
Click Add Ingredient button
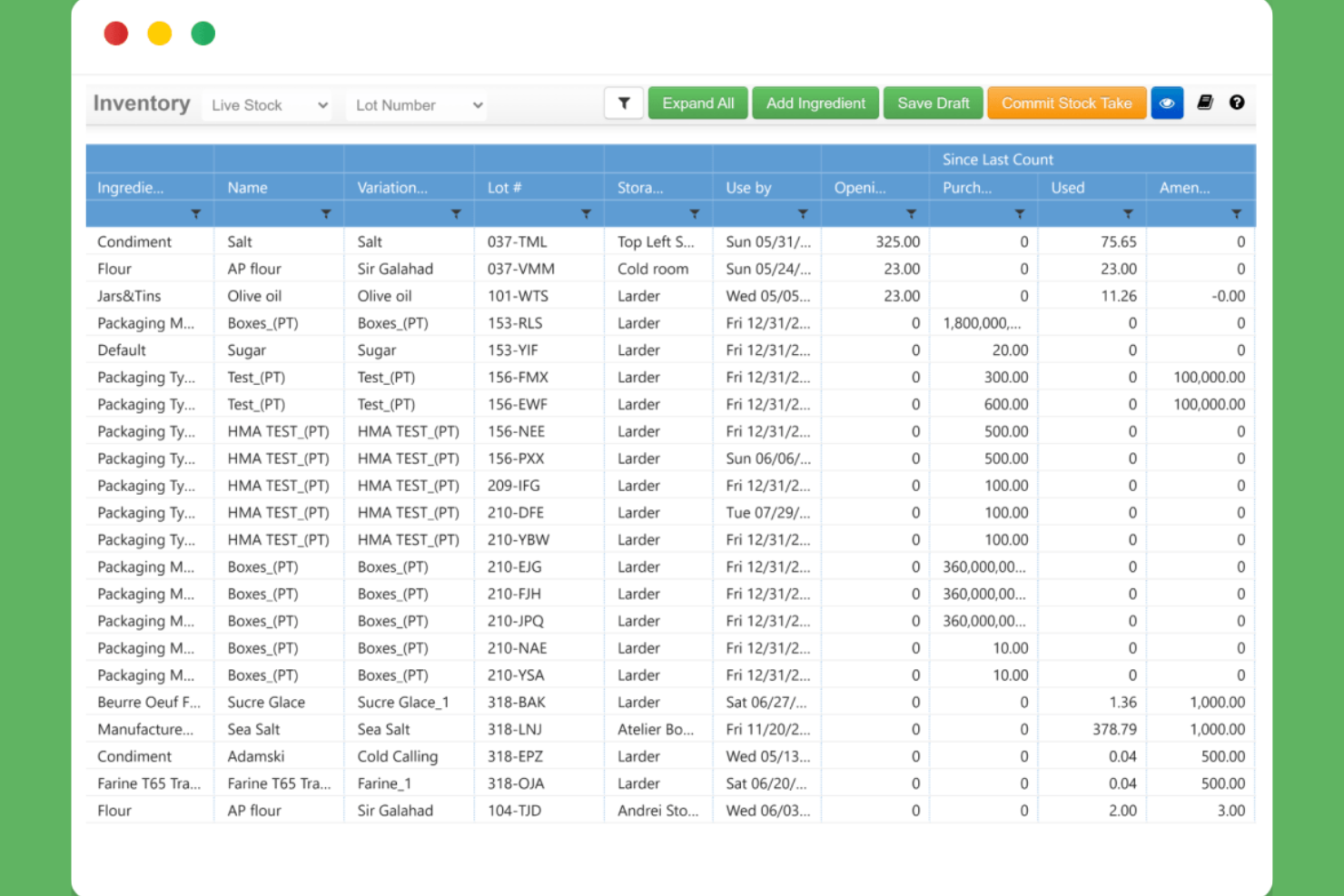pos(815,103)
